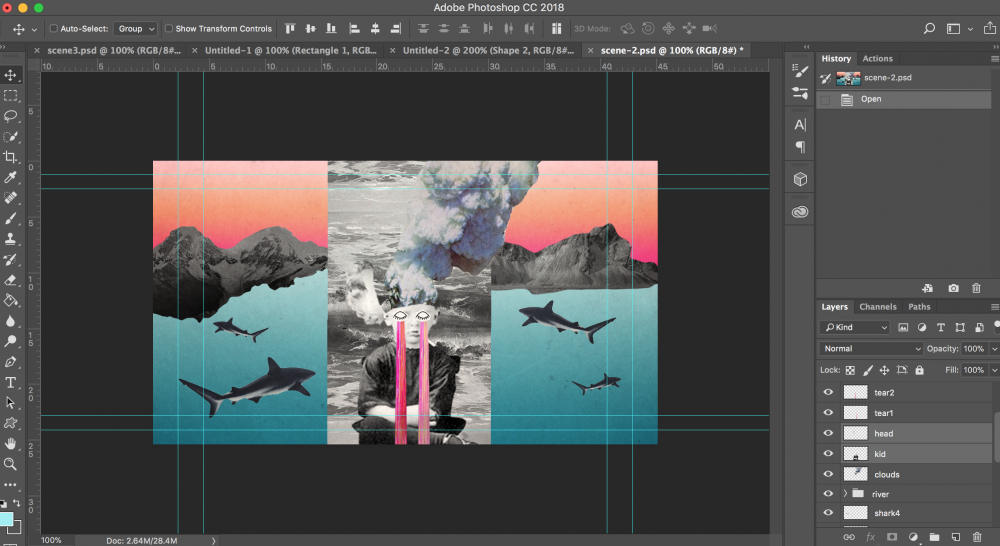Select the Pen tool
The height and width of the screenshot is (546, 1000).
point(10,362)
